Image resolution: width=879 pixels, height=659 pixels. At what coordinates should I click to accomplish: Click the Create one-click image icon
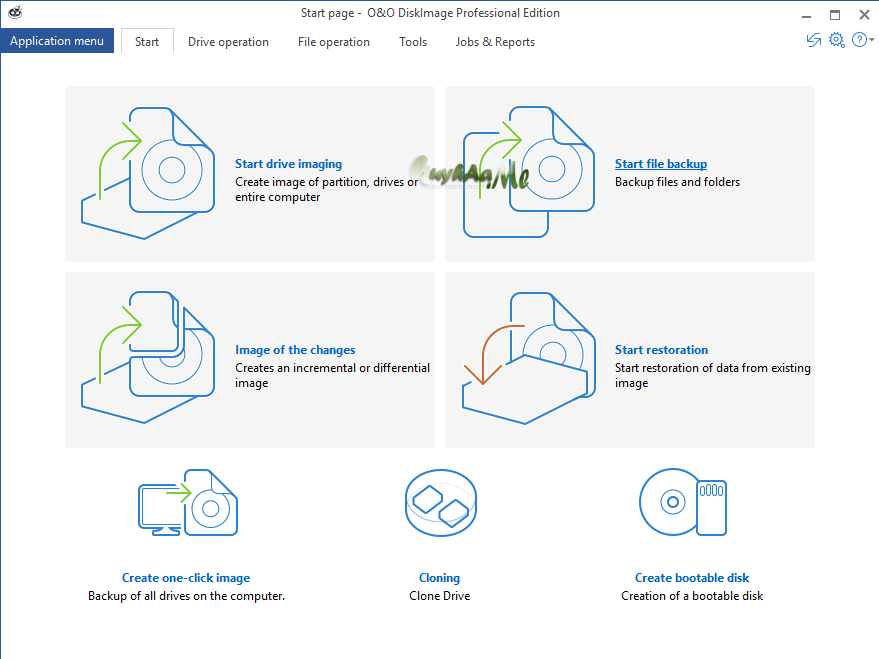(x=188, y=503)
